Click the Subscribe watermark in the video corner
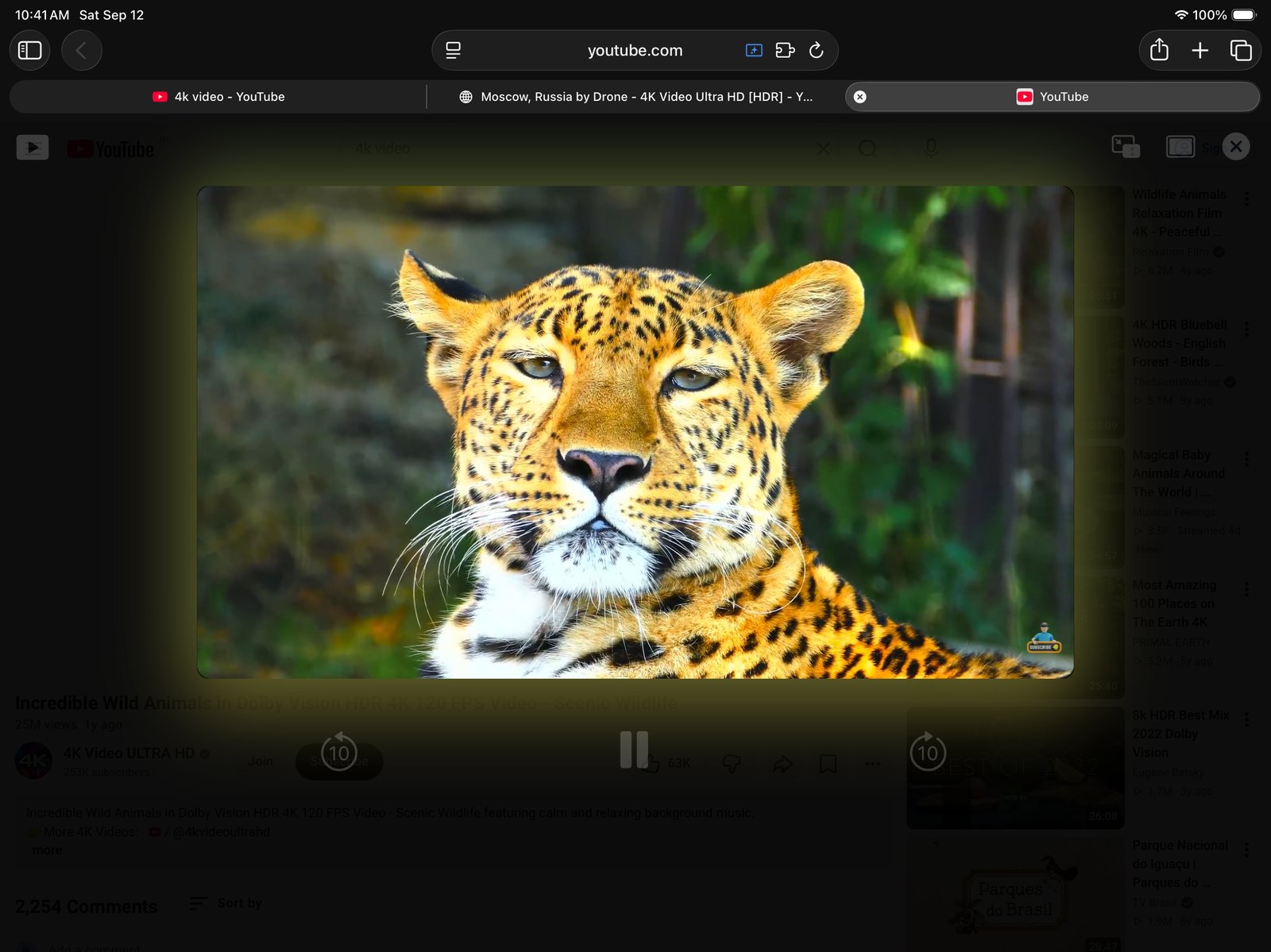 (x=1045, y=639)
